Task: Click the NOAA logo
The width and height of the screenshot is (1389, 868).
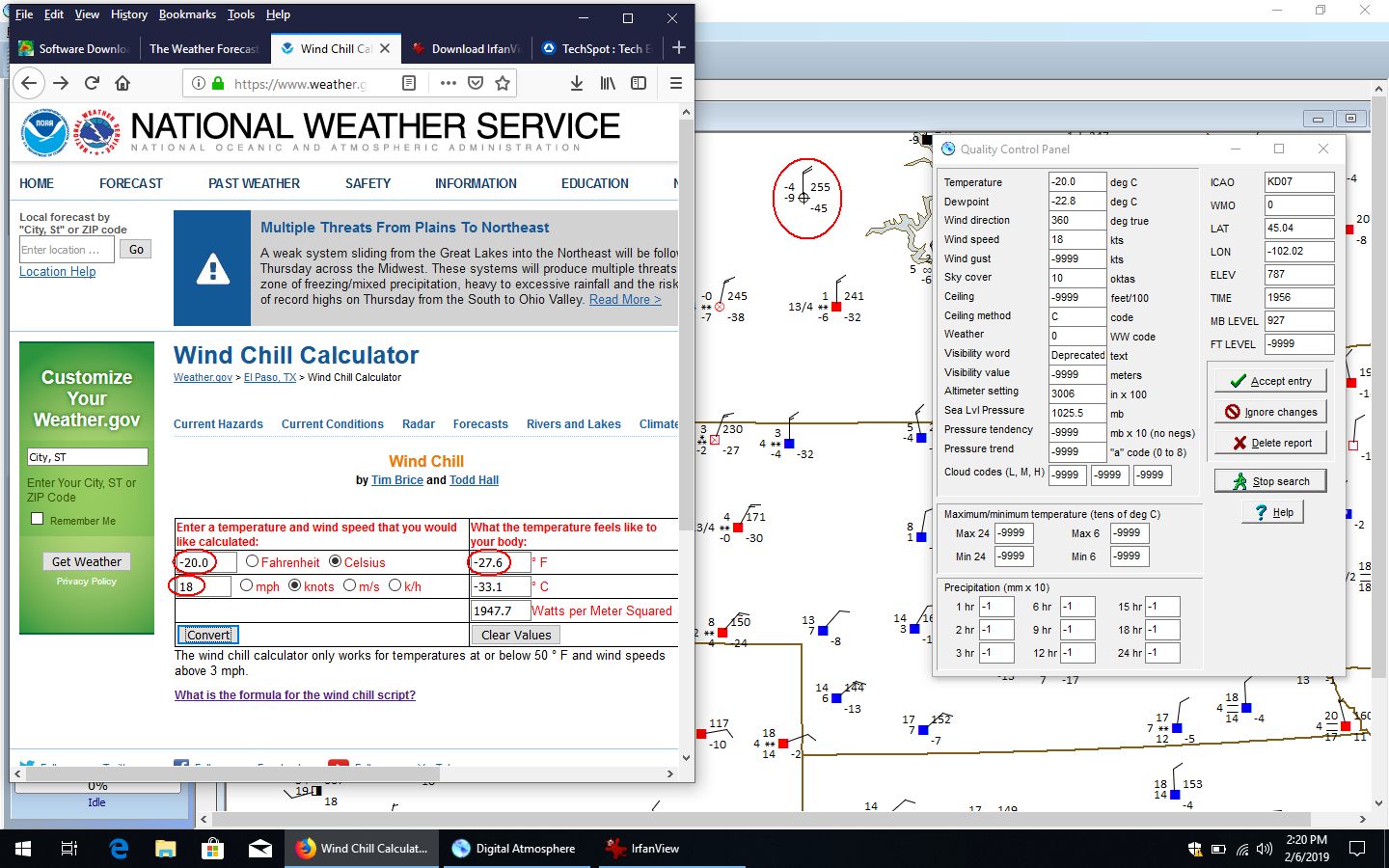Action: click(44, 133)
